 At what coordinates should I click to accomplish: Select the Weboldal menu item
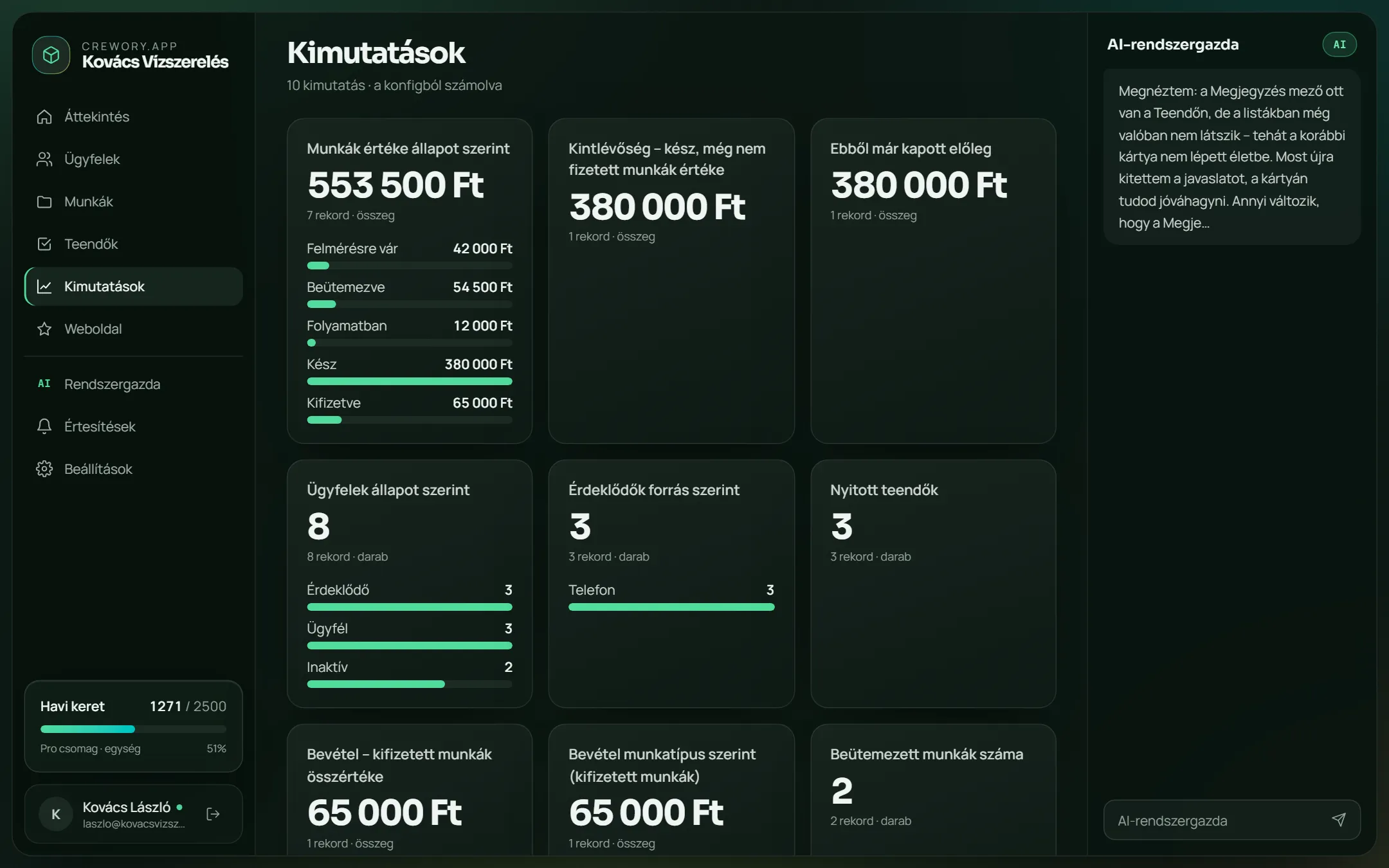point(133,329)
